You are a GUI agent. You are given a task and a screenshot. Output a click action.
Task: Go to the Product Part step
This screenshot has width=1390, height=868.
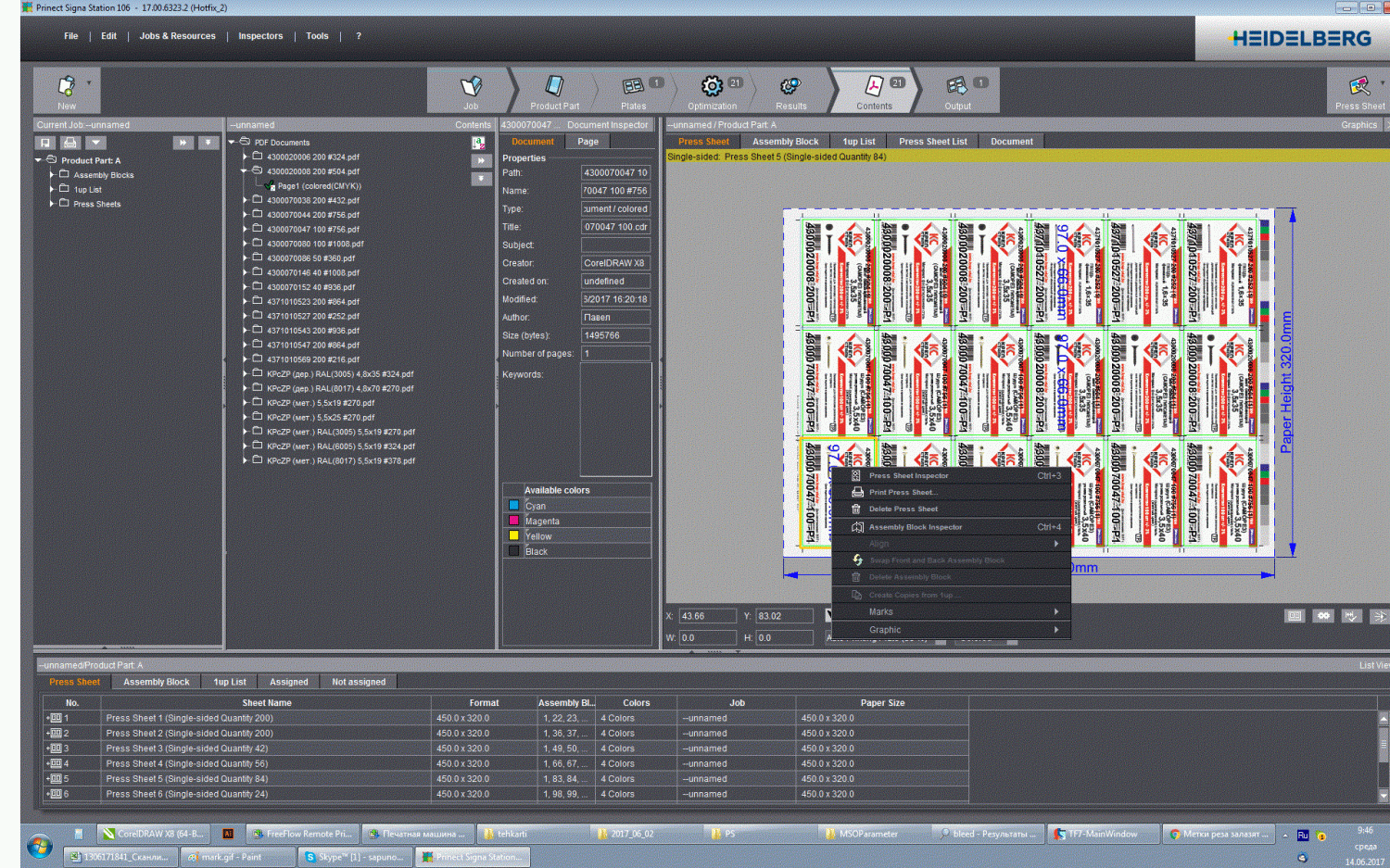554,91
